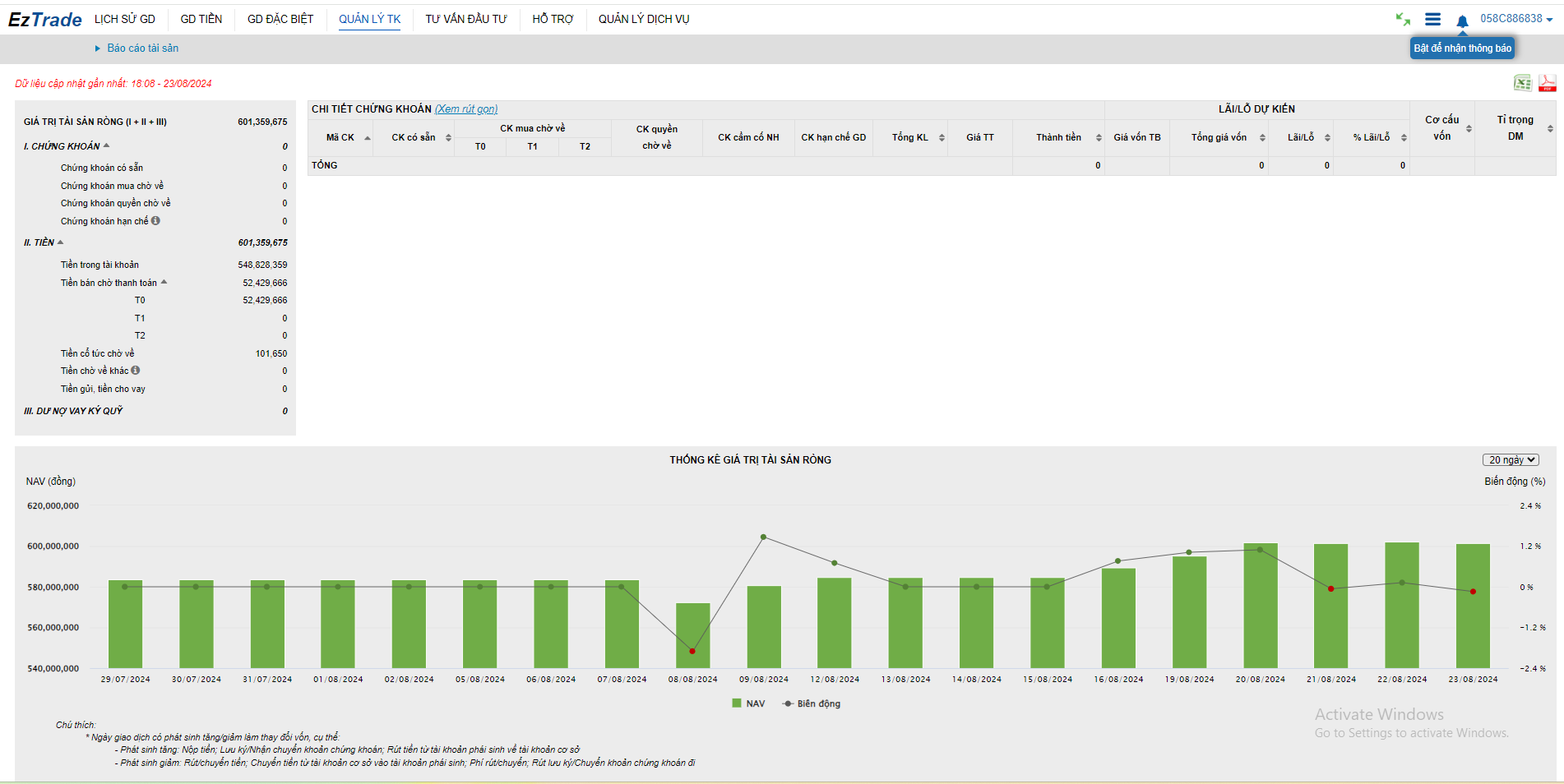Click the info icon beside Tiền chờ về khác
This screenshot has height=784, width=1564.
coord(136,370)
